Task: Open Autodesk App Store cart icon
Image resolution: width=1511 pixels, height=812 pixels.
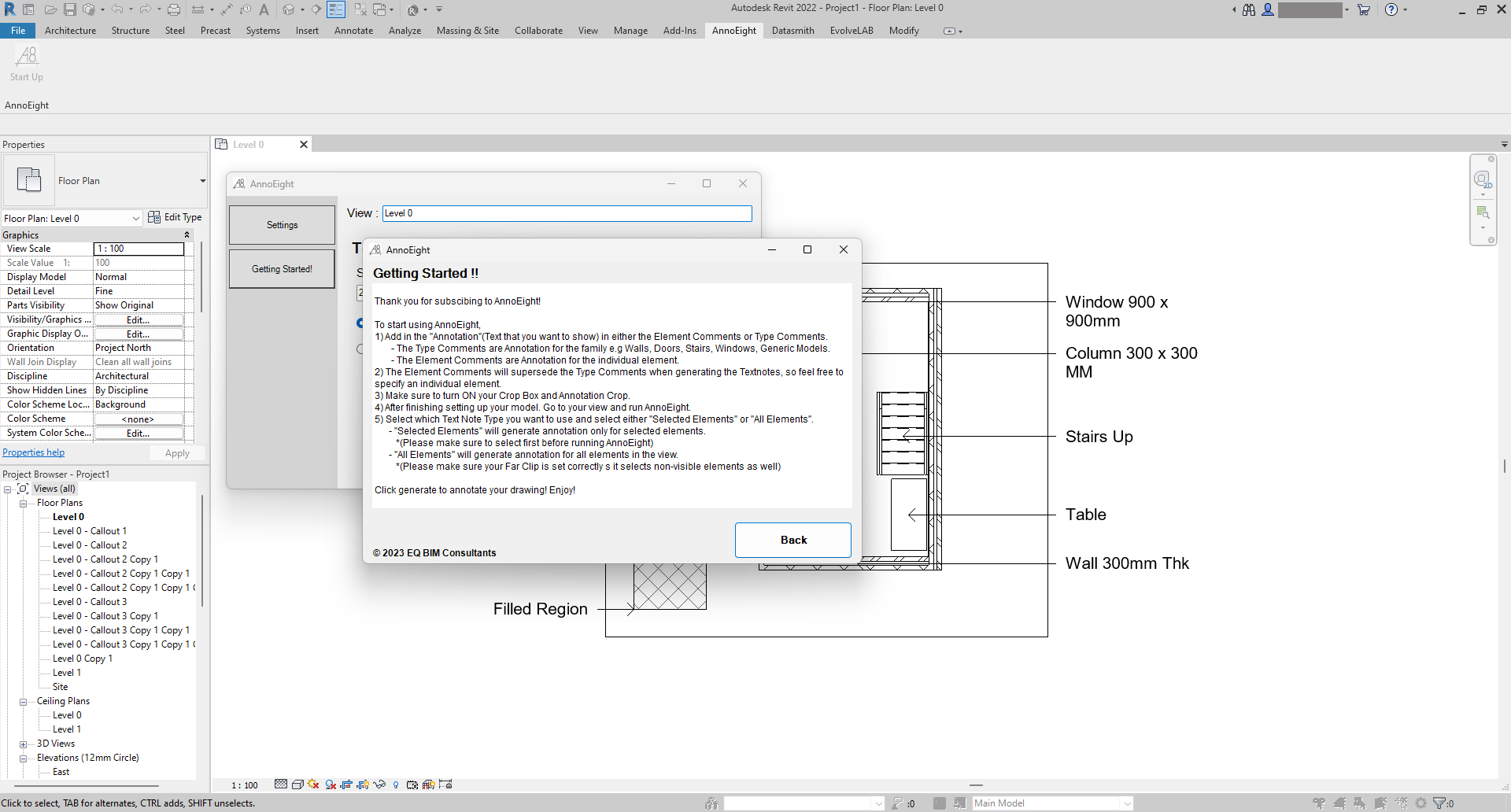Action: tap(1364, 9)
